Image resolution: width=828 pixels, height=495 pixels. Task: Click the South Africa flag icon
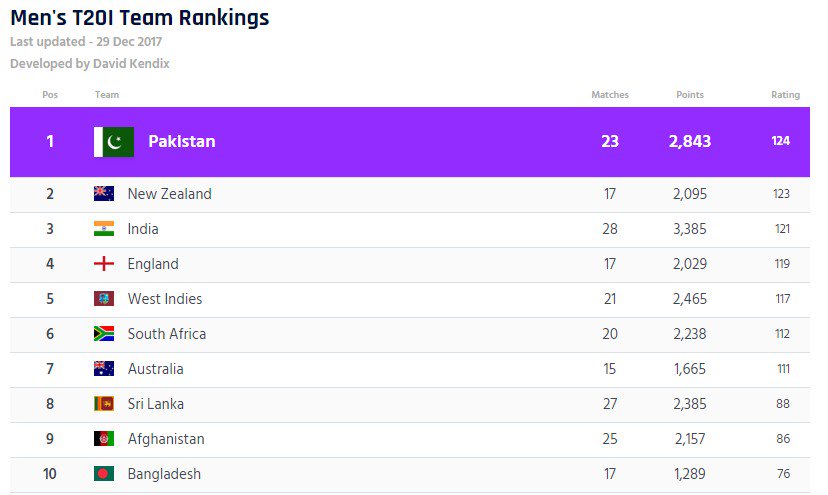click(104, 333)
